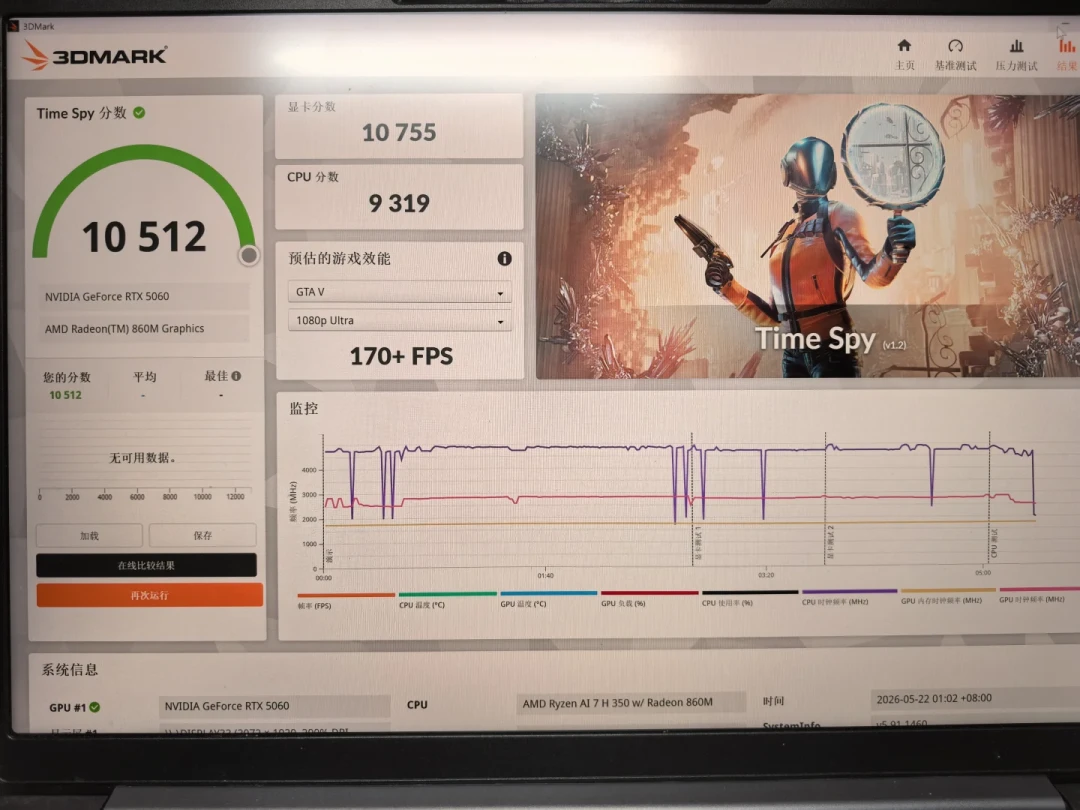Toggle the CPU 时钟频率 (MHz) legend entry

coord(849,596)
